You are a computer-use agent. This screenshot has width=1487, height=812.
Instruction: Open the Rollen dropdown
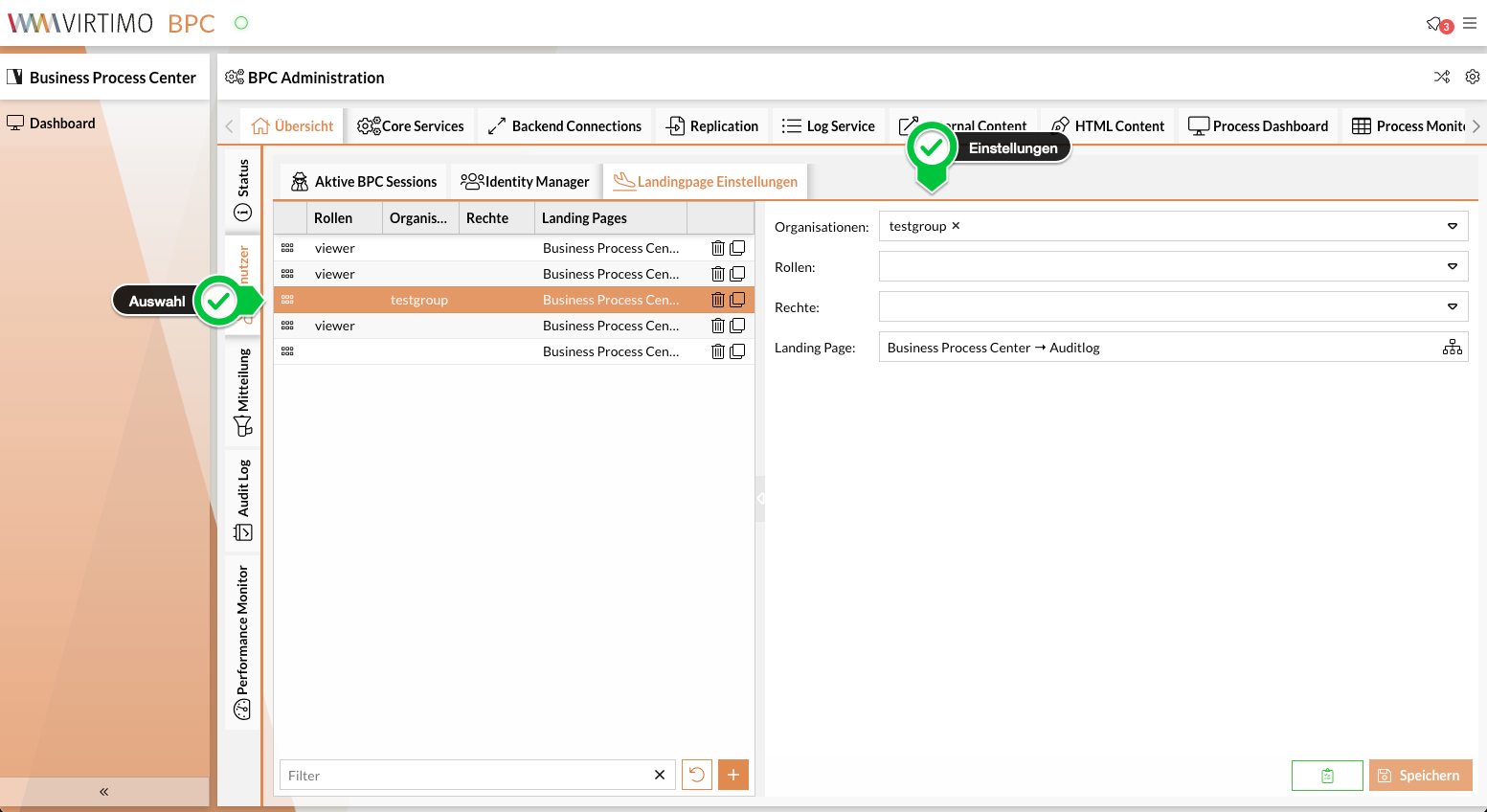click(1452, 266)
